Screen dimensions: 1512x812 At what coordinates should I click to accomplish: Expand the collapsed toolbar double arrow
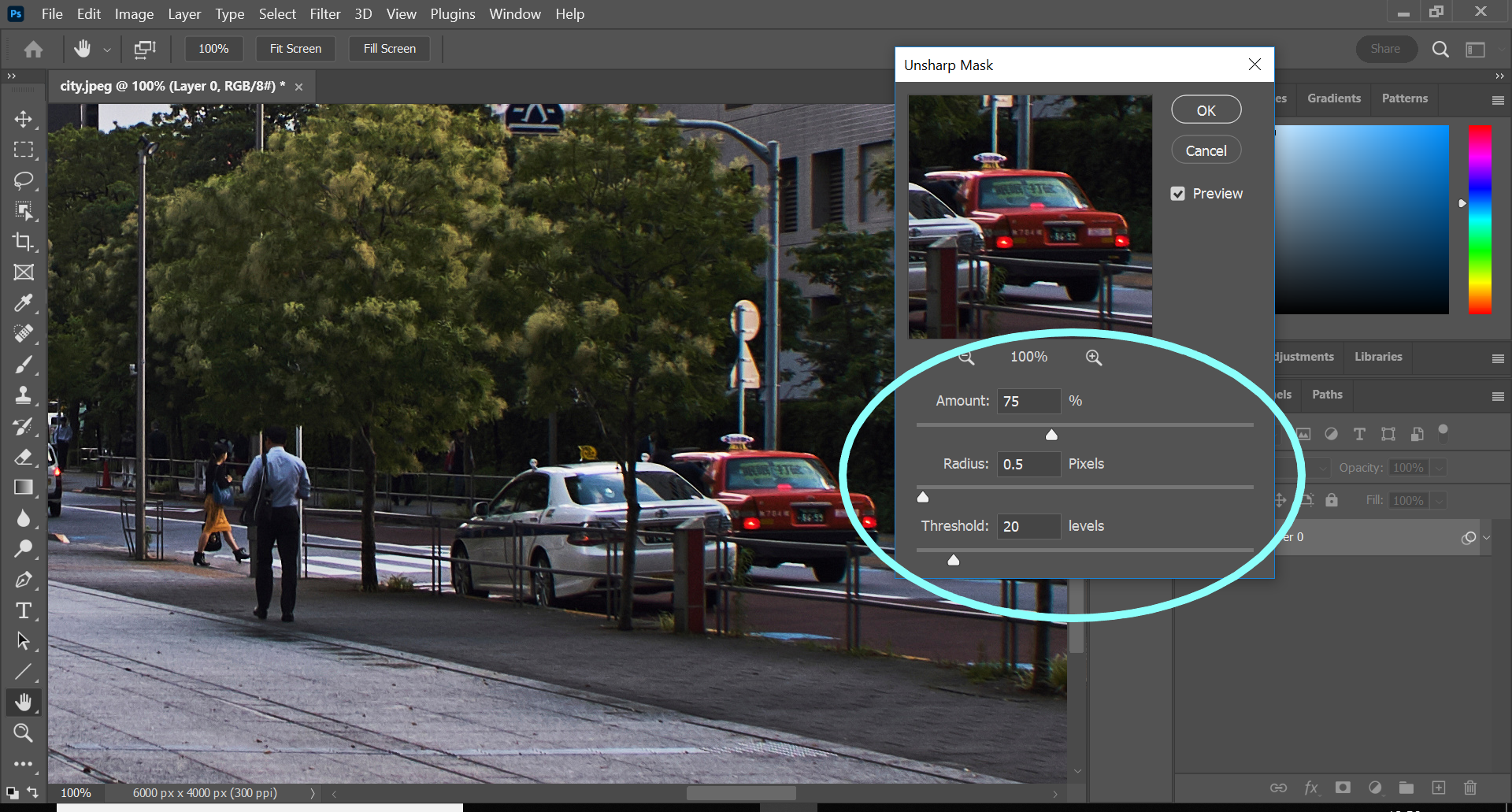[x=11, y=76]
